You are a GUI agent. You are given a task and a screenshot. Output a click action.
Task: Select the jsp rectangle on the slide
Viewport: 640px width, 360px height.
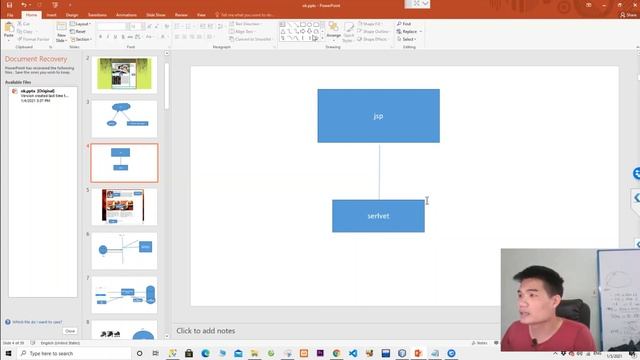click(378, 116)
